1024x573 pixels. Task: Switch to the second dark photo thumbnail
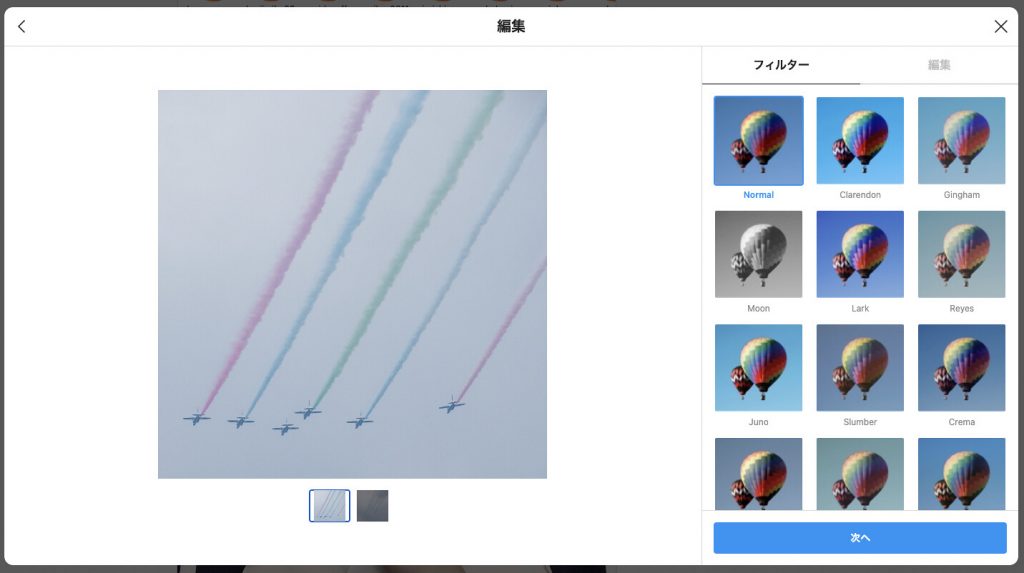[372, 506]
